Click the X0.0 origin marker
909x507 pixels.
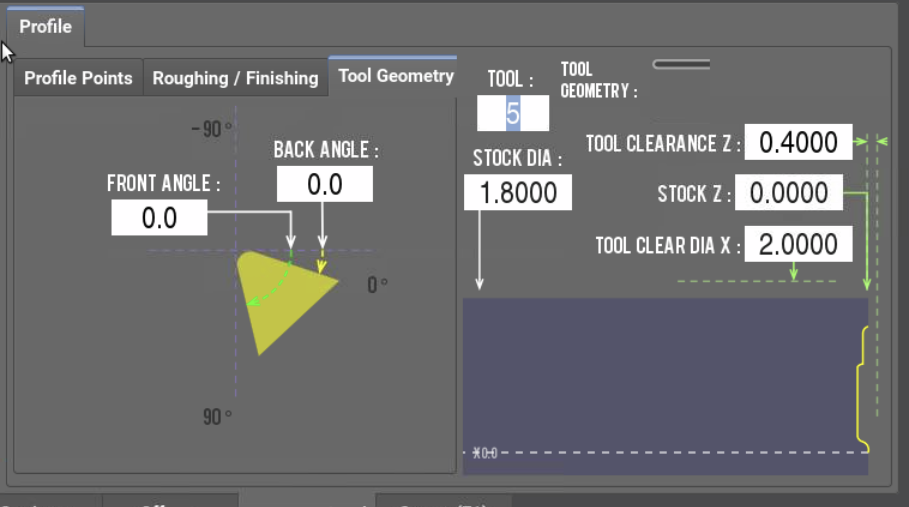(x=485, y=453)
